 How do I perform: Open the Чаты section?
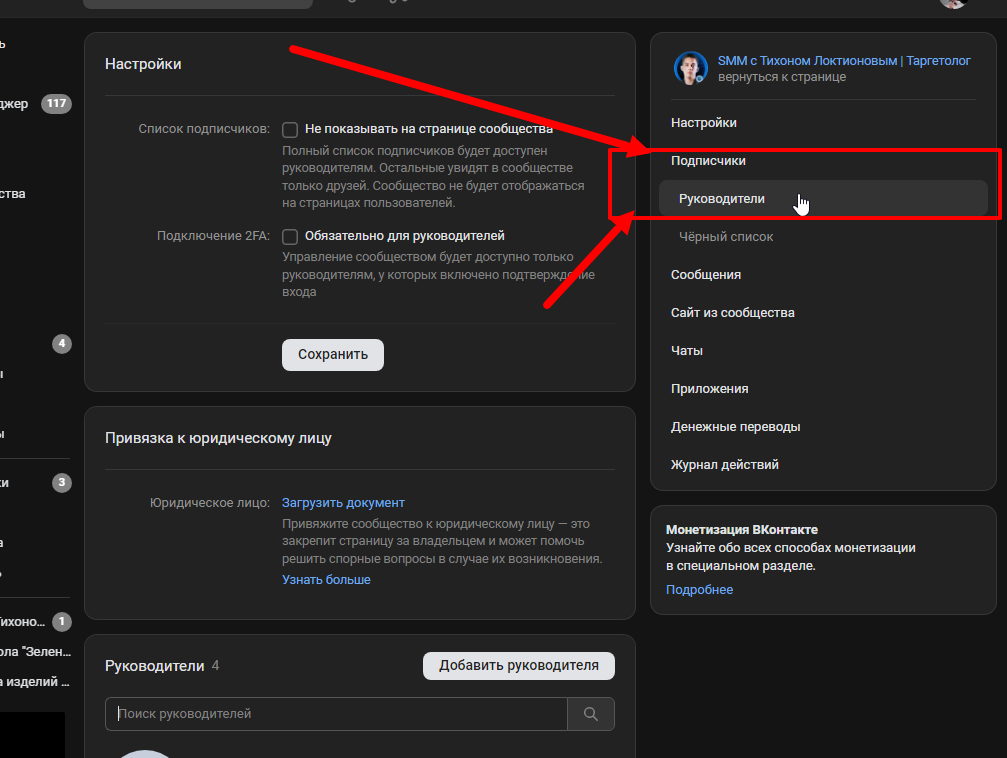click(687, 351)
